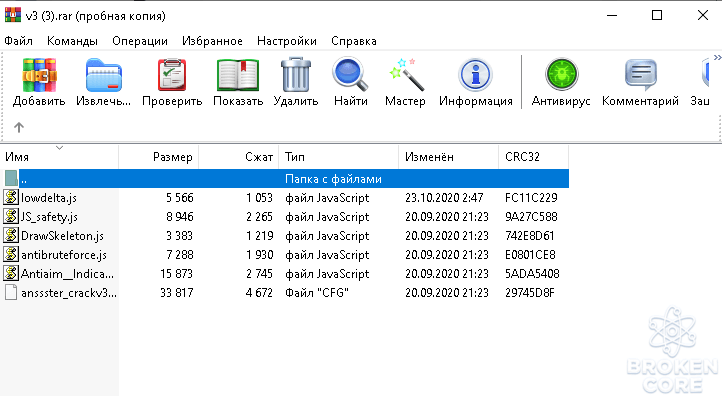The width and height of the screenshot is (722, 396).
Task: Open the Мастер (Wizard) wand icon
Action: 406,74
